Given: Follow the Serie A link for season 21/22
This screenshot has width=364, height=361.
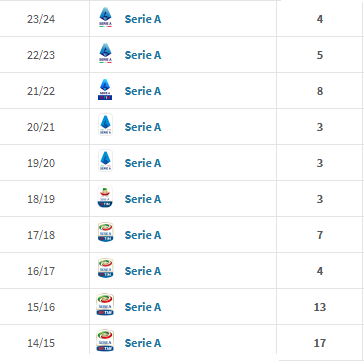Looking at the screenshot, I should point(143,91).
